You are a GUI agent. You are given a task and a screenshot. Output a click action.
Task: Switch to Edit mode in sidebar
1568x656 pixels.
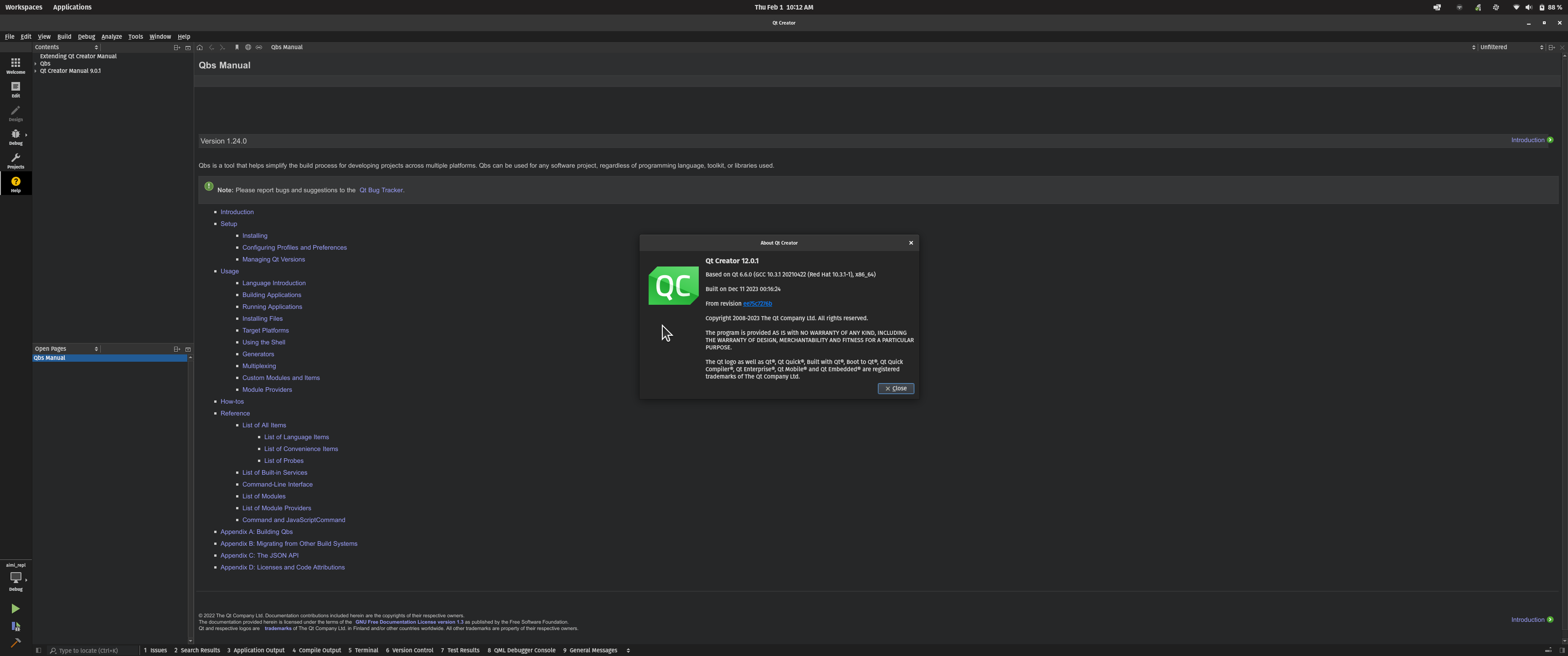(15, 89)
